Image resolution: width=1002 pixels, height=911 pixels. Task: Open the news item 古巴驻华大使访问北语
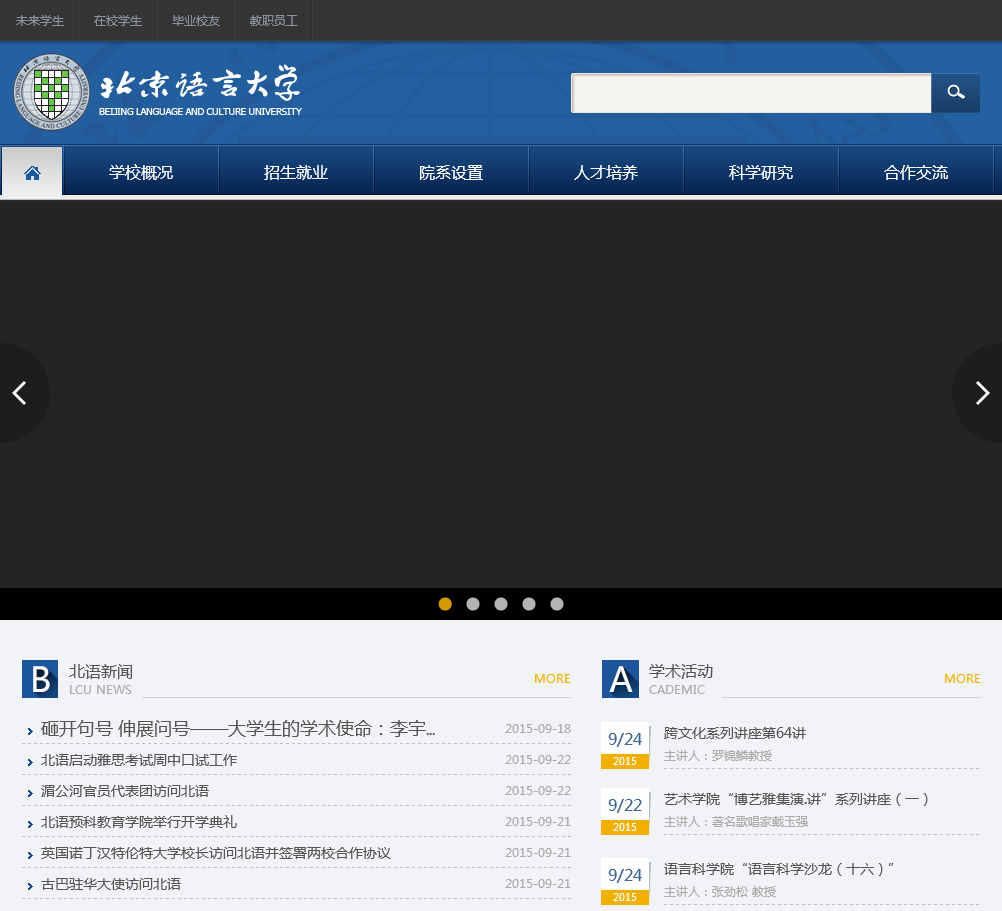111,885
